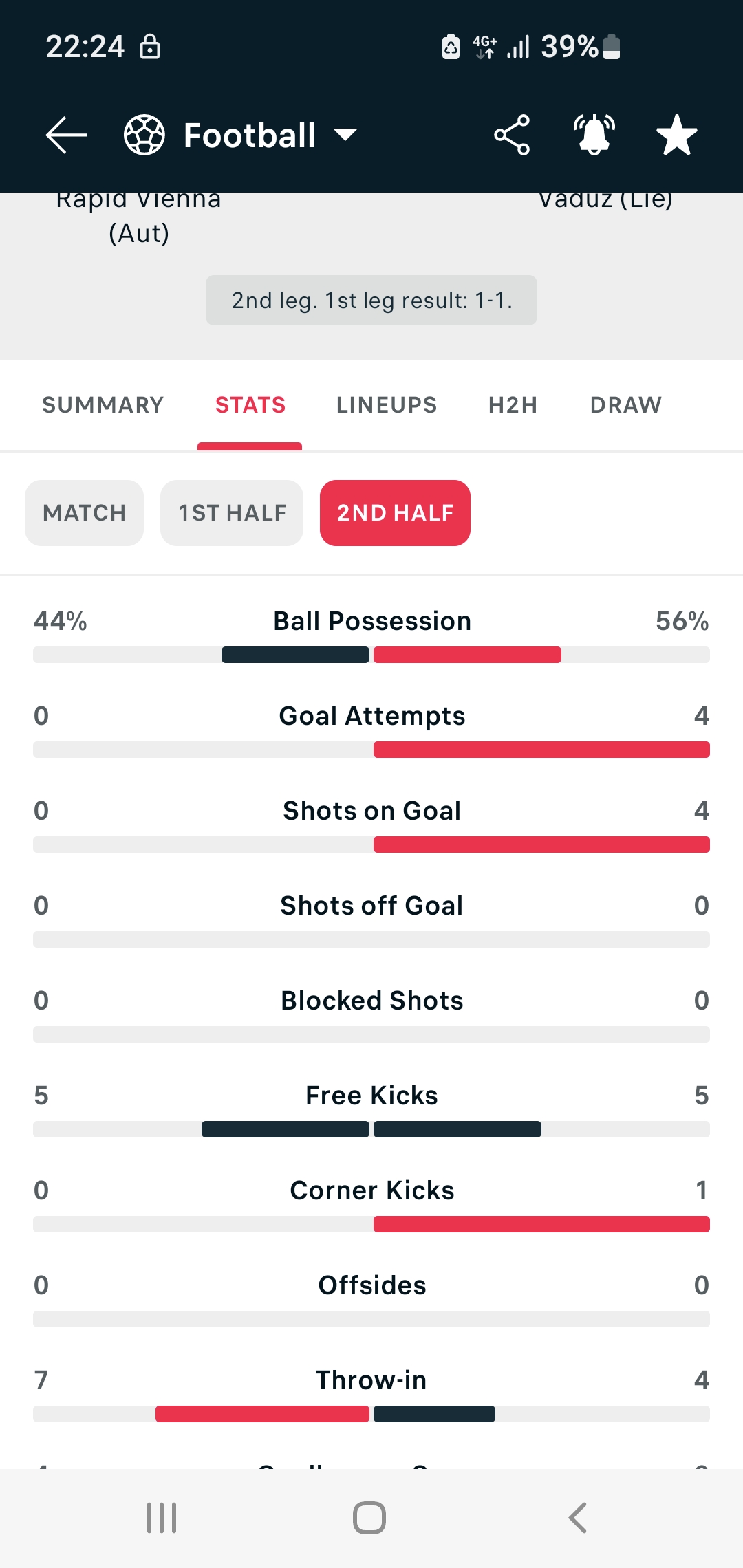
Task: Click the football sport icon
Action: [144, 135]
